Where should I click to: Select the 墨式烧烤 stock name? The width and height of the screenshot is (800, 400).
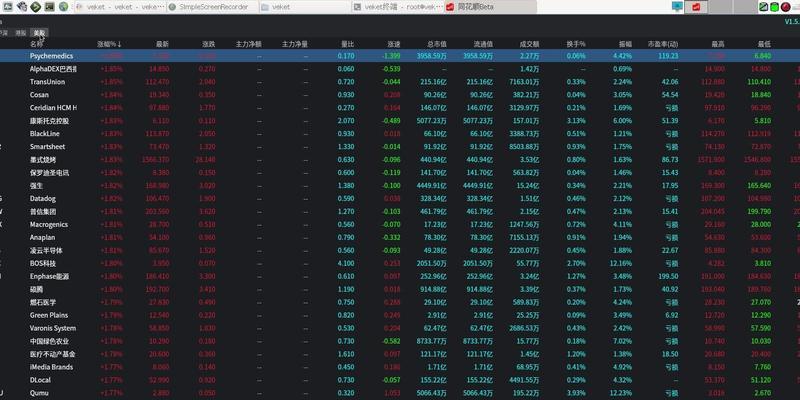point(43,160)
